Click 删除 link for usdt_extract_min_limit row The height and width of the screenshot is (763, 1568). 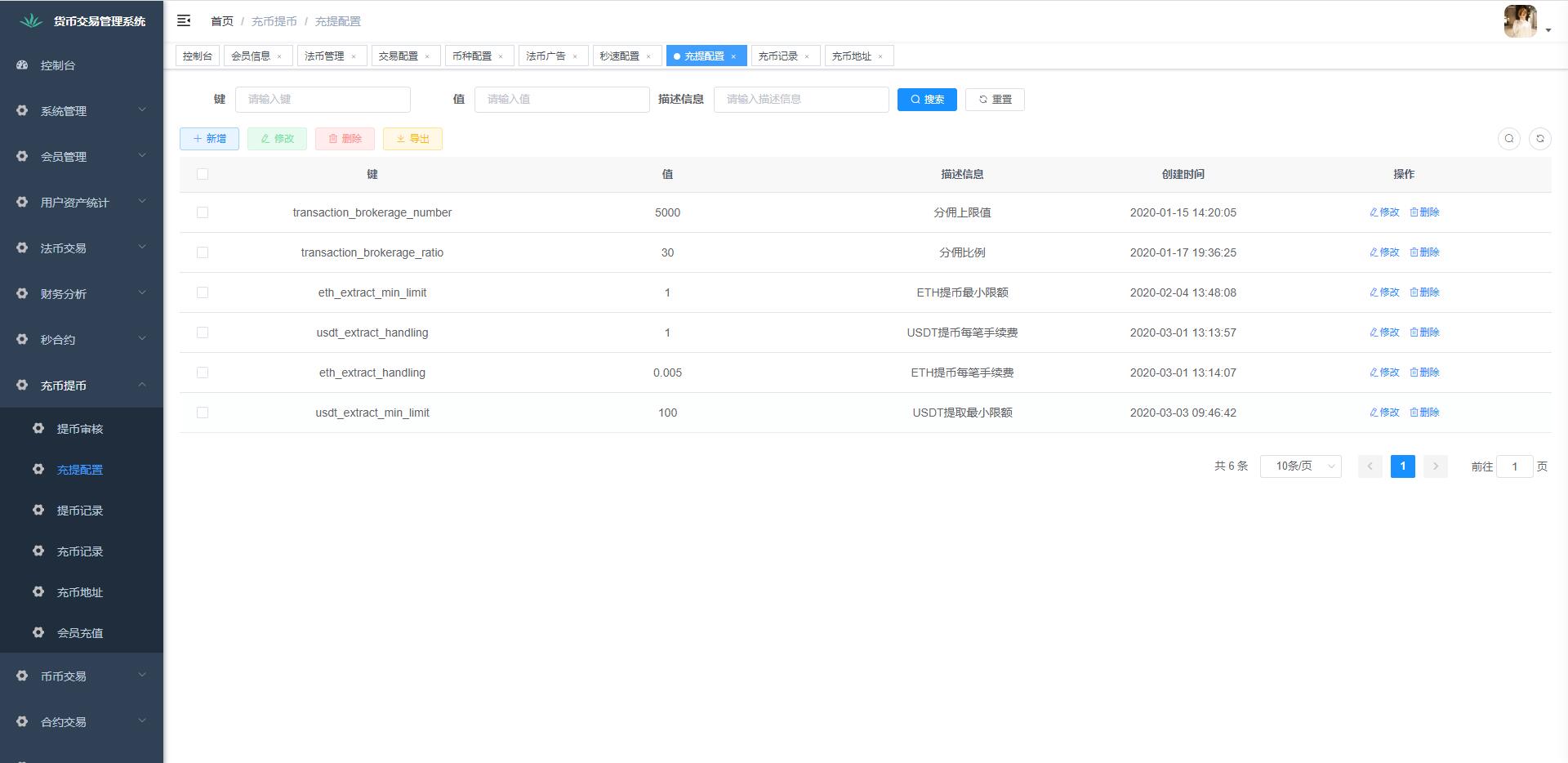click(x=1424, y=413)
